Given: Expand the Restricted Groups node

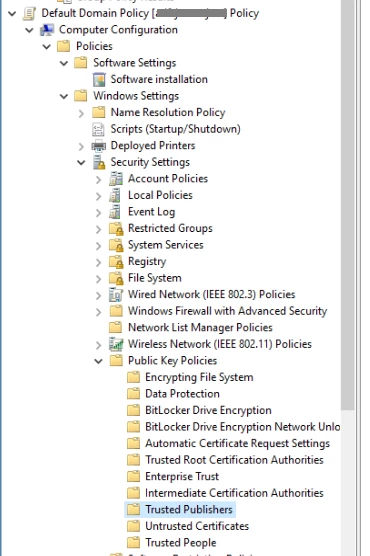Looking at the screenshot, I should [99, 229].
